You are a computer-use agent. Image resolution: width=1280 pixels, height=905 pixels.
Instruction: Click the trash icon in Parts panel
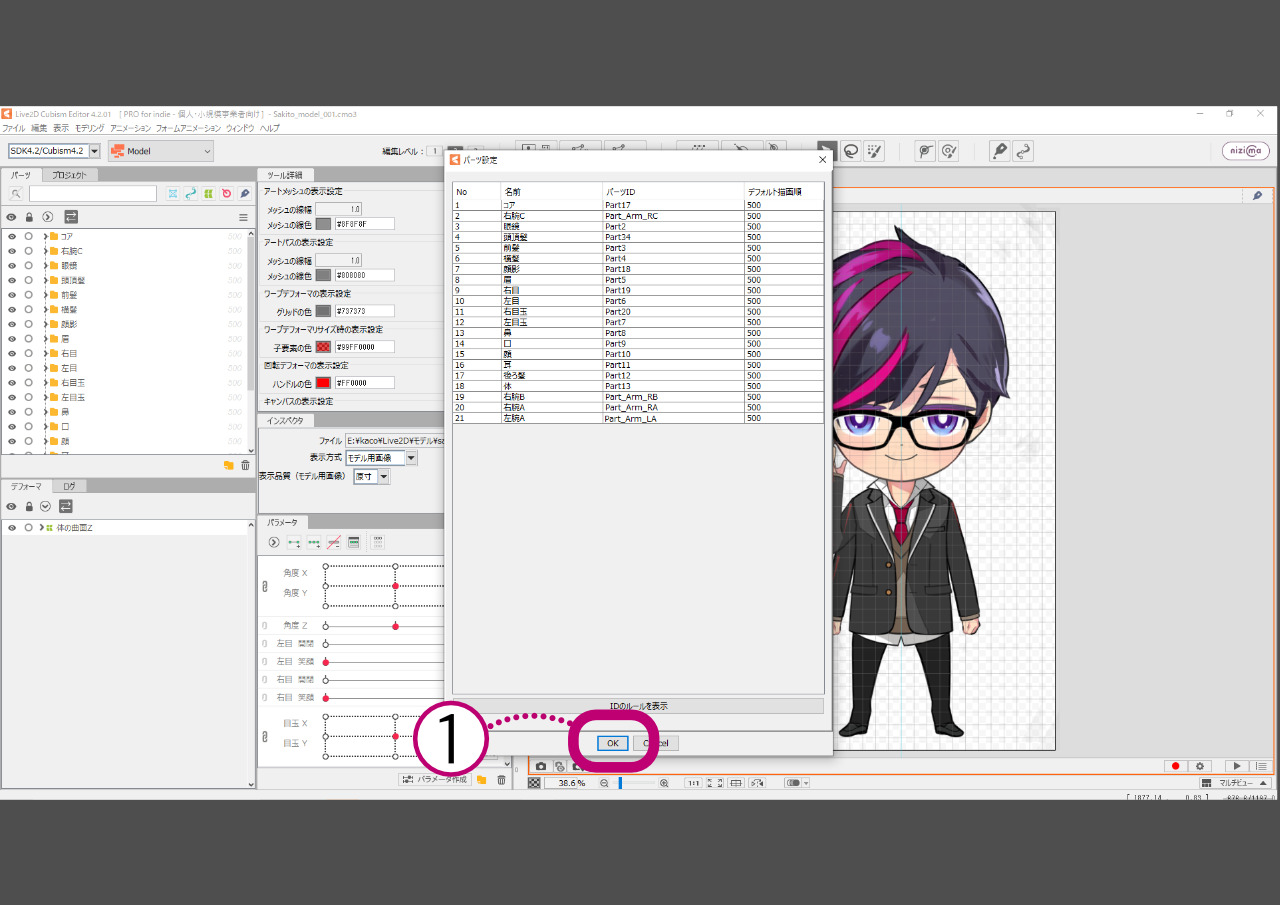[245, 465]
